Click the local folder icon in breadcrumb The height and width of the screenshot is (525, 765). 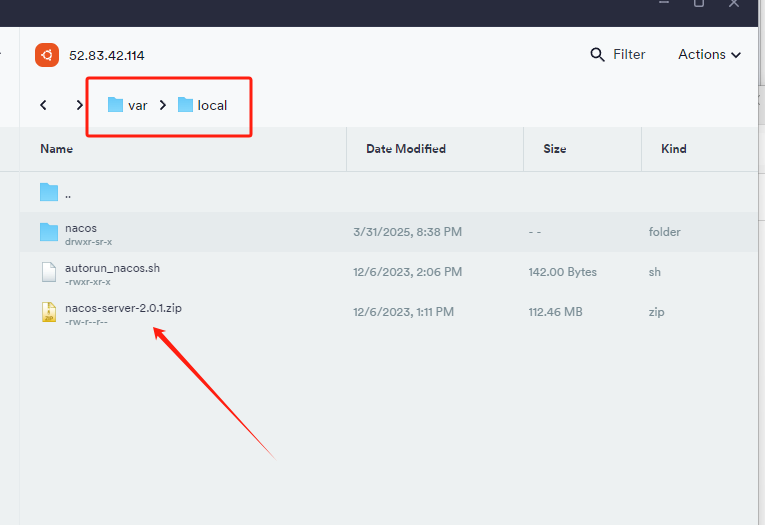(x=185, y=104)
